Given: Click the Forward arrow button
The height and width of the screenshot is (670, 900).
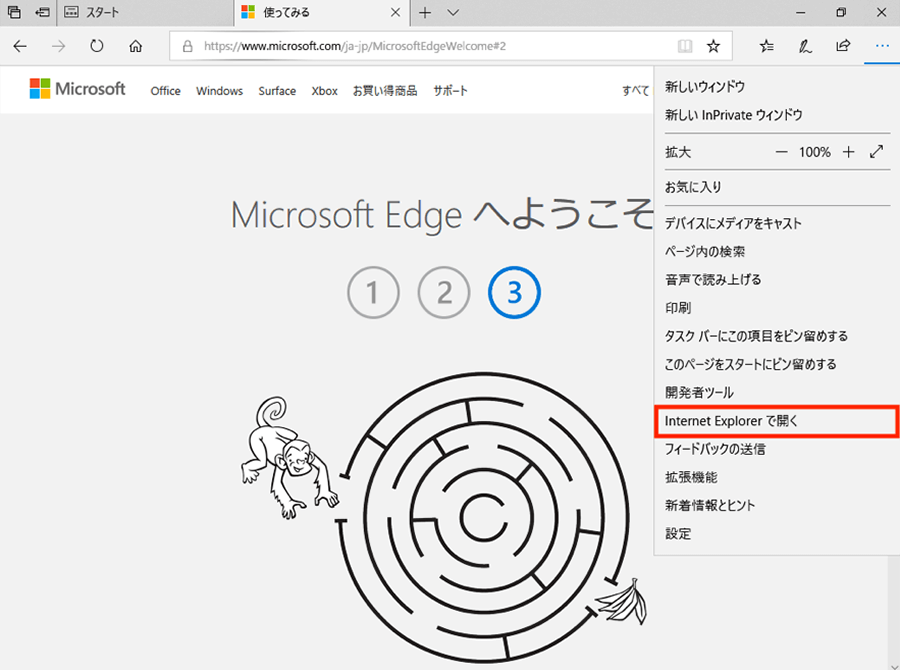Looking at the screenshot, I should coord(59,46).
